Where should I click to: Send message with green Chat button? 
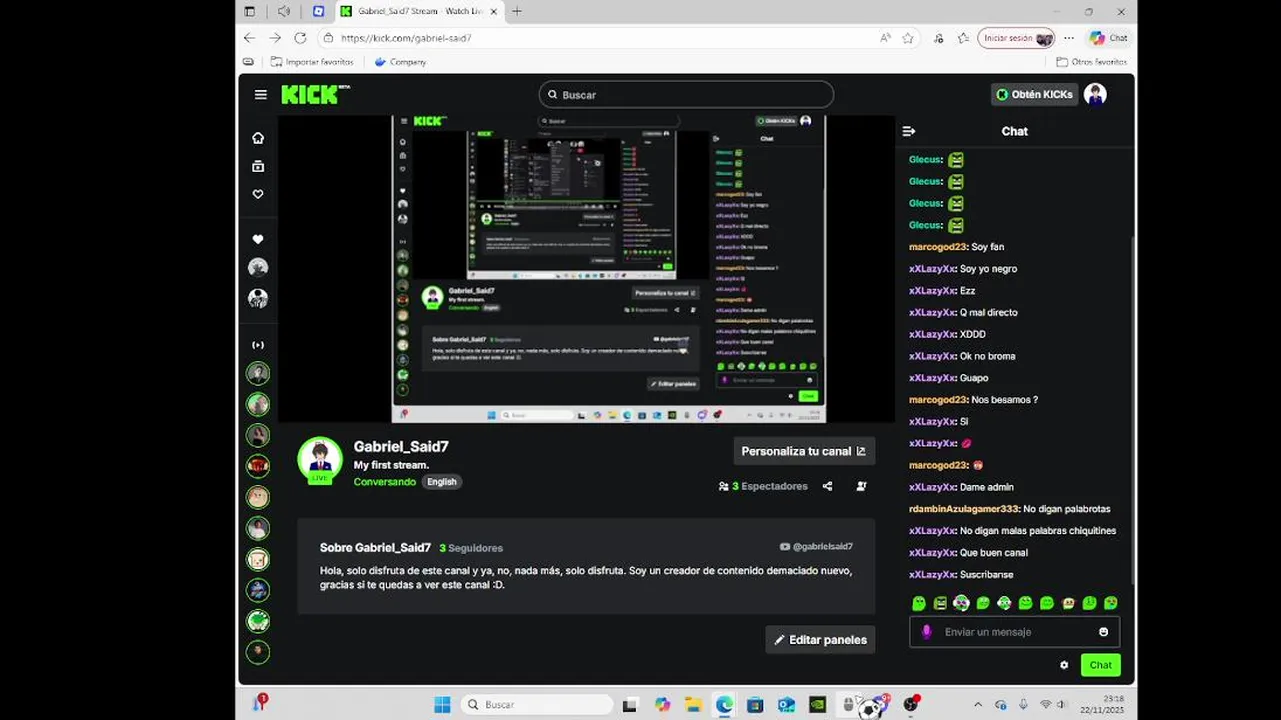tap(1101, 665)
